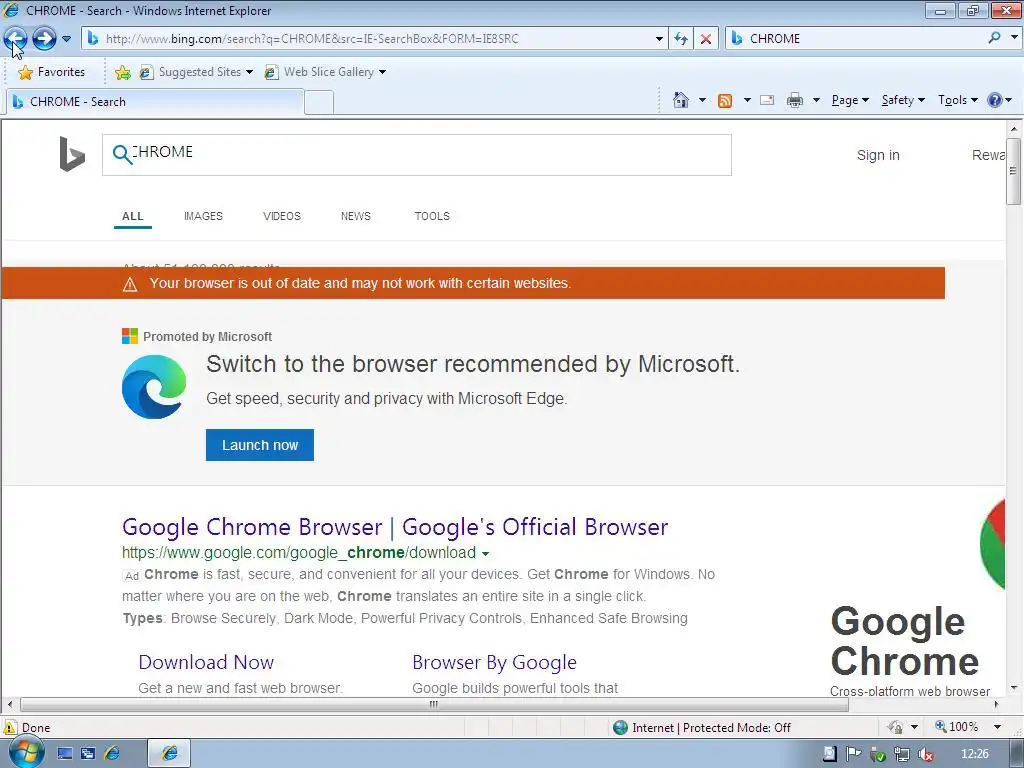Open the Download Now link
Viewport: 1024px width, 768px height.
(x=206, y=662)
